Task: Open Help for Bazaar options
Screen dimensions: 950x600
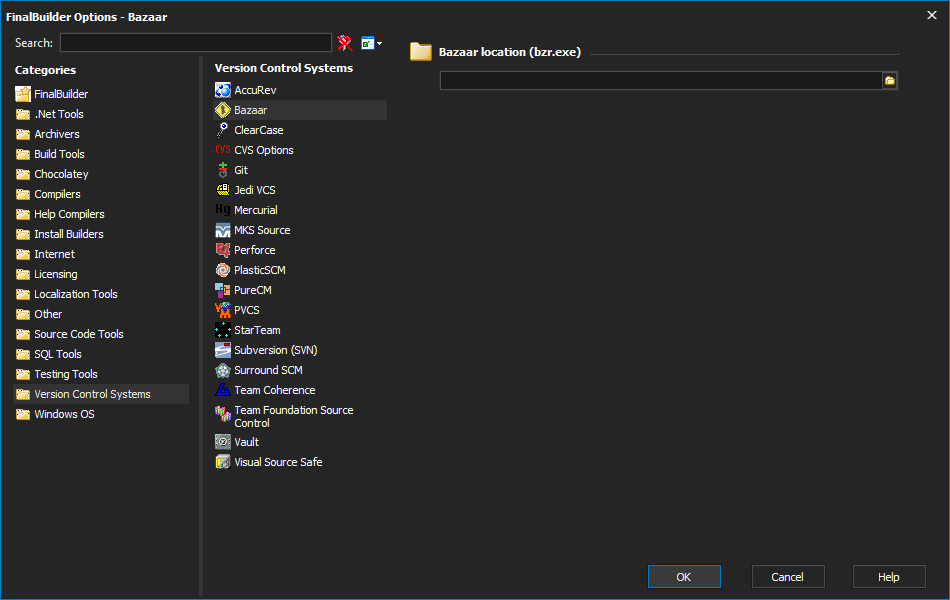Action: coord(889,576)
